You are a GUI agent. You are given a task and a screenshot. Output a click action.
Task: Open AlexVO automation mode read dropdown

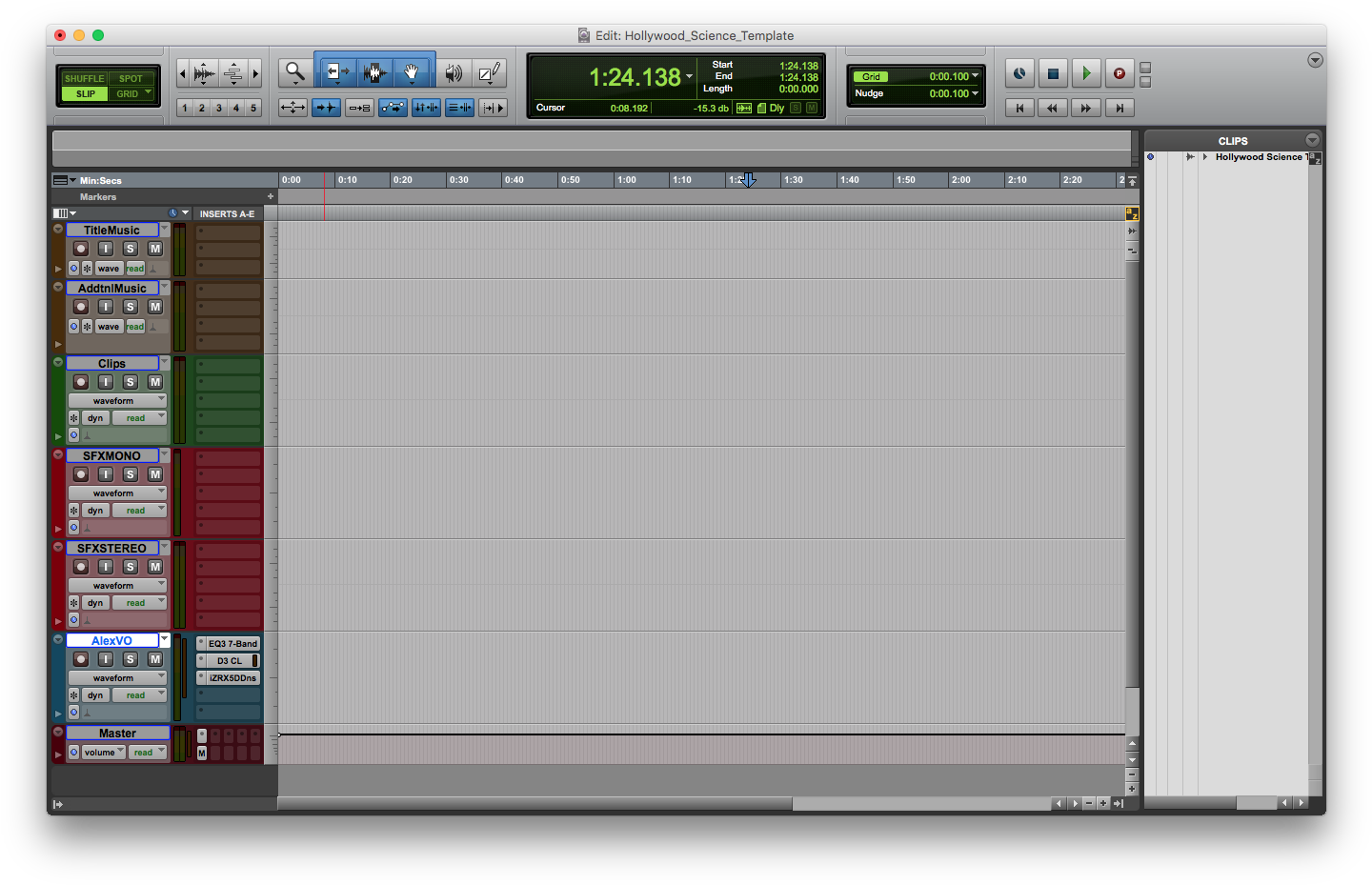(x=139, y=695)
